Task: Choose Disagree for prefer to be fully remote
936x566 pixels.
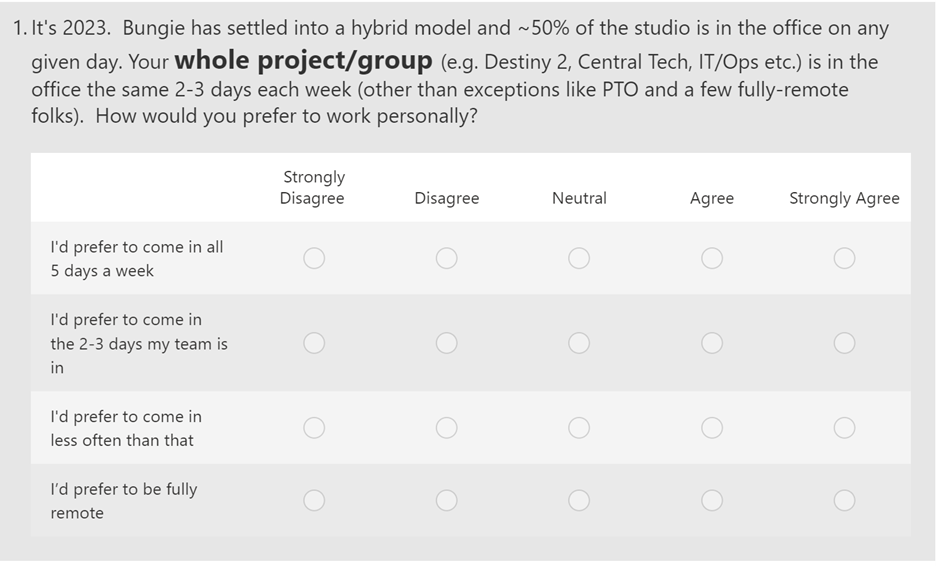Action: [x=447, y=500]
